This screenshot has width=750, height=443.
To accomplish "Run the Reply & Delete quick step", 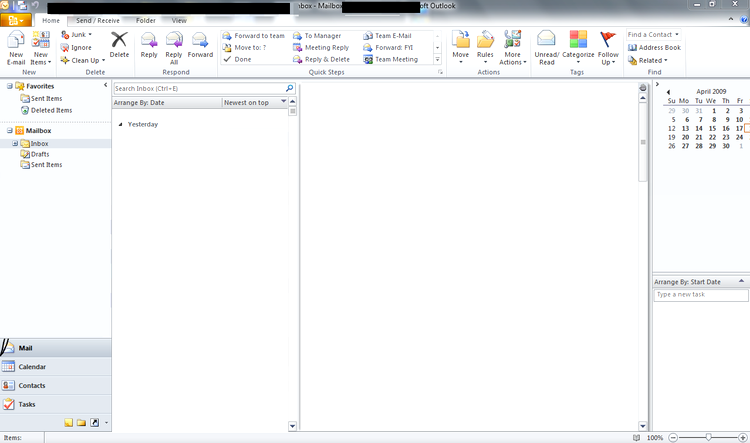I will click(x=321, y=59).
